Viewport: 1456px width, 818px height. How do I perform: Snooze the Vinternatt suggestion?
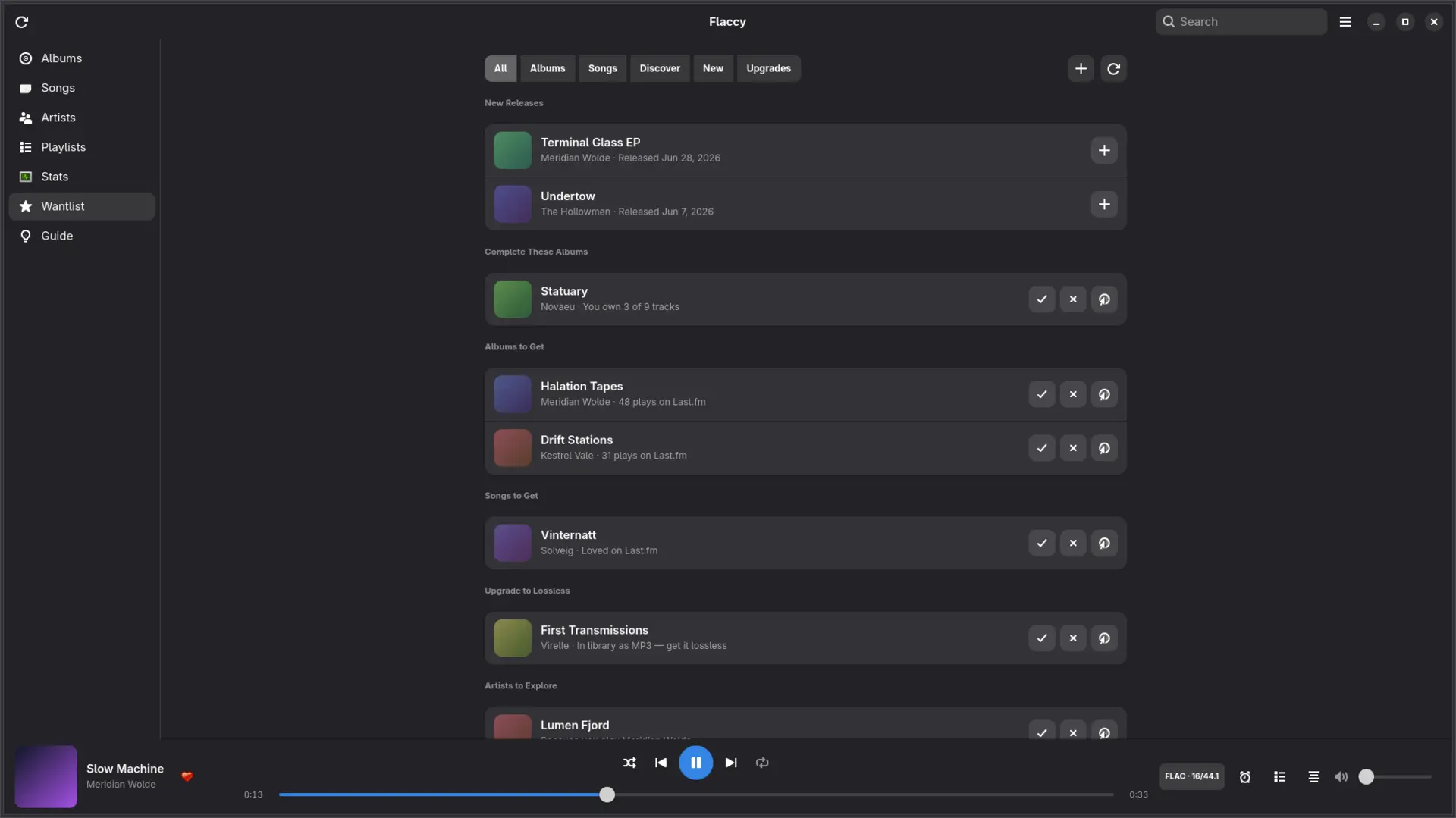click(x=1104, y=543)
